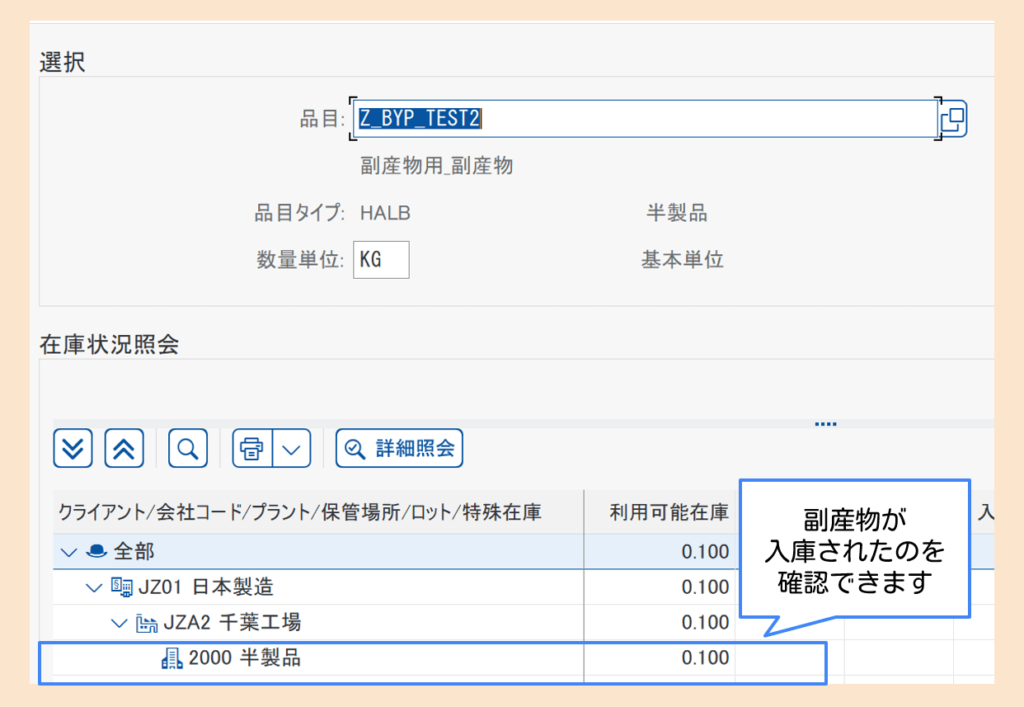Open the search magnifier icon
1024x707 pixels.
pos(187,448)
